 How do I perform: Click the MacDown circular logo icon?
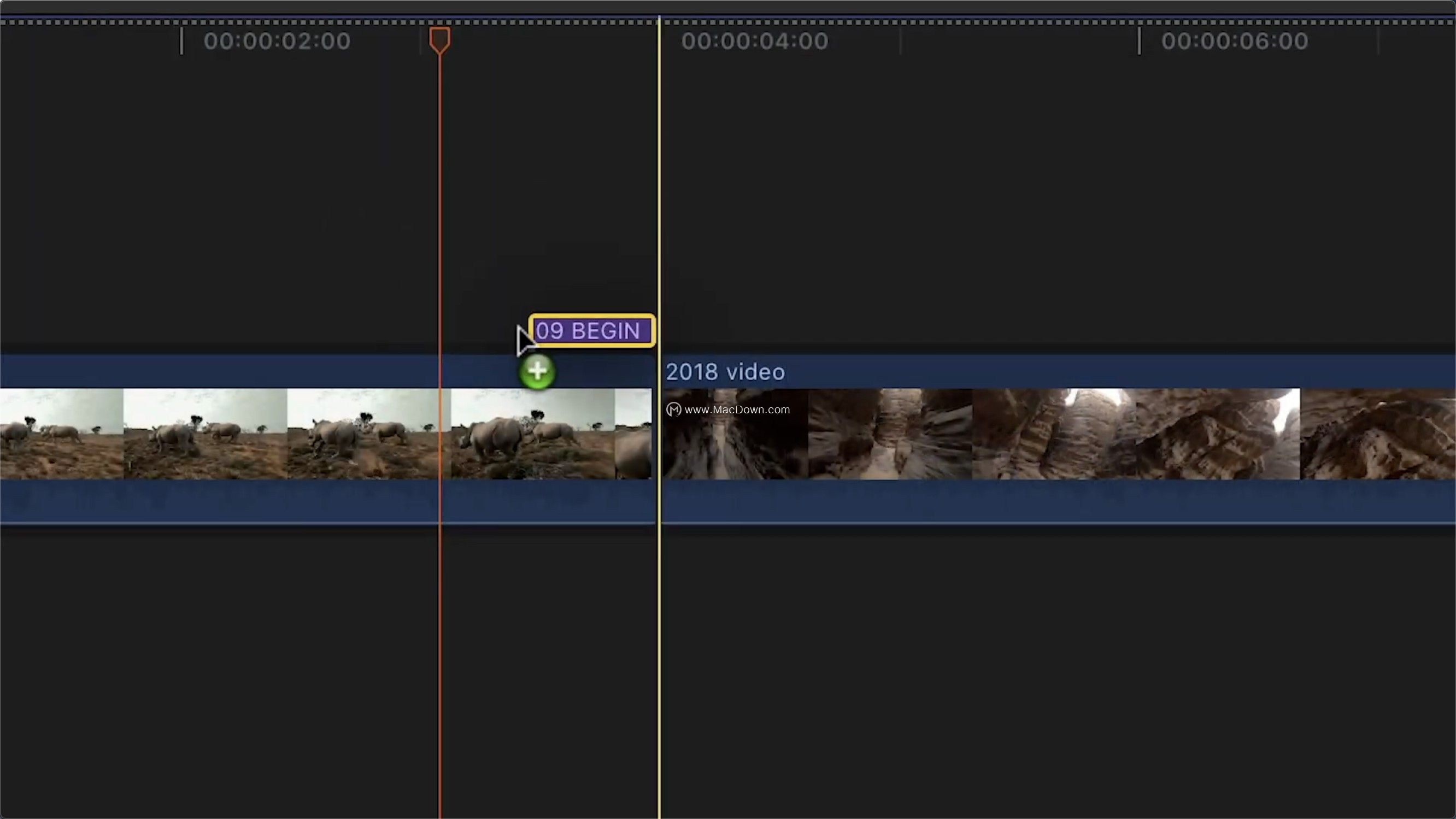[673, 410]
